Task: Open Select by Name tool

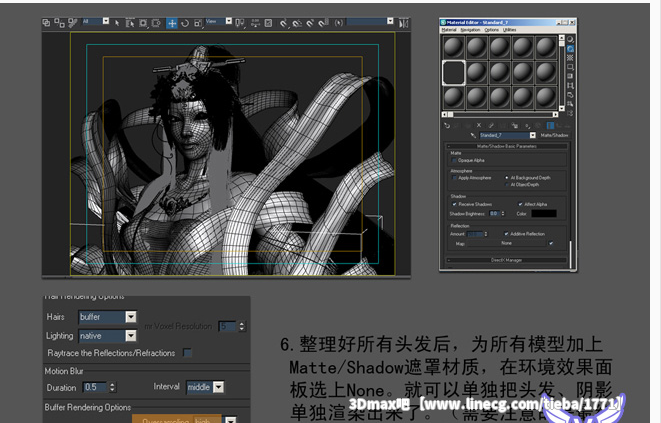Action: click(x=130, y=23)
